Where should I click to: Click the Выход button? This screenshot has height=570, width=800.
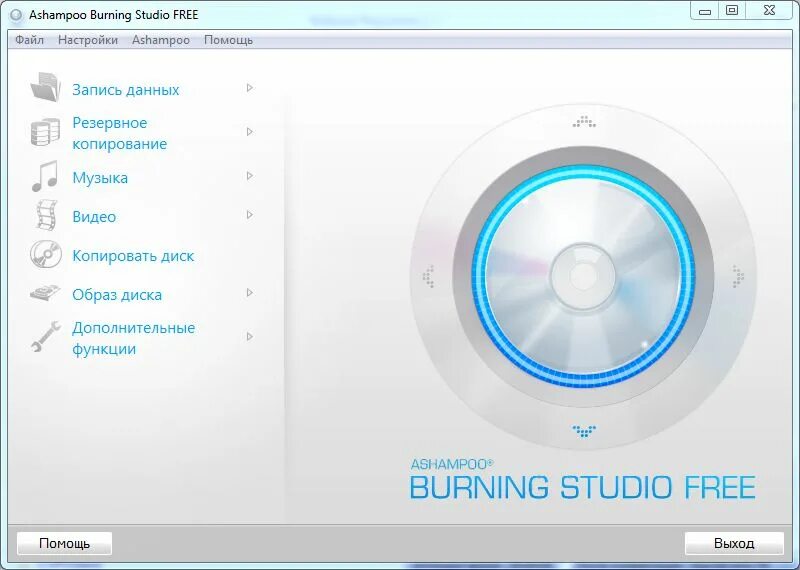(x=734, y=543)
